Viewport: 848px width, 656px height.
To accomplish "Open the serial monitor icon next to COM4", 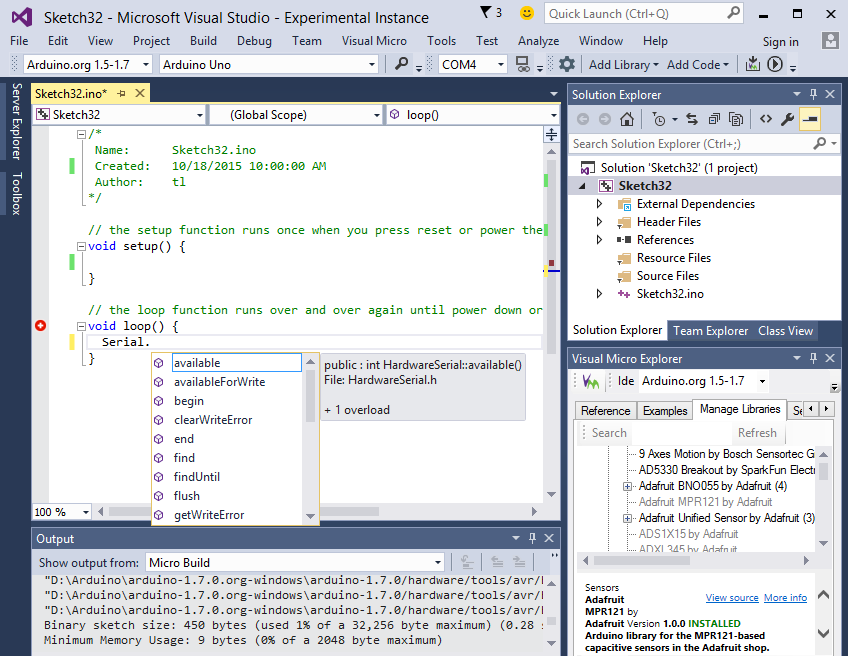I will (x=522, y=64).
